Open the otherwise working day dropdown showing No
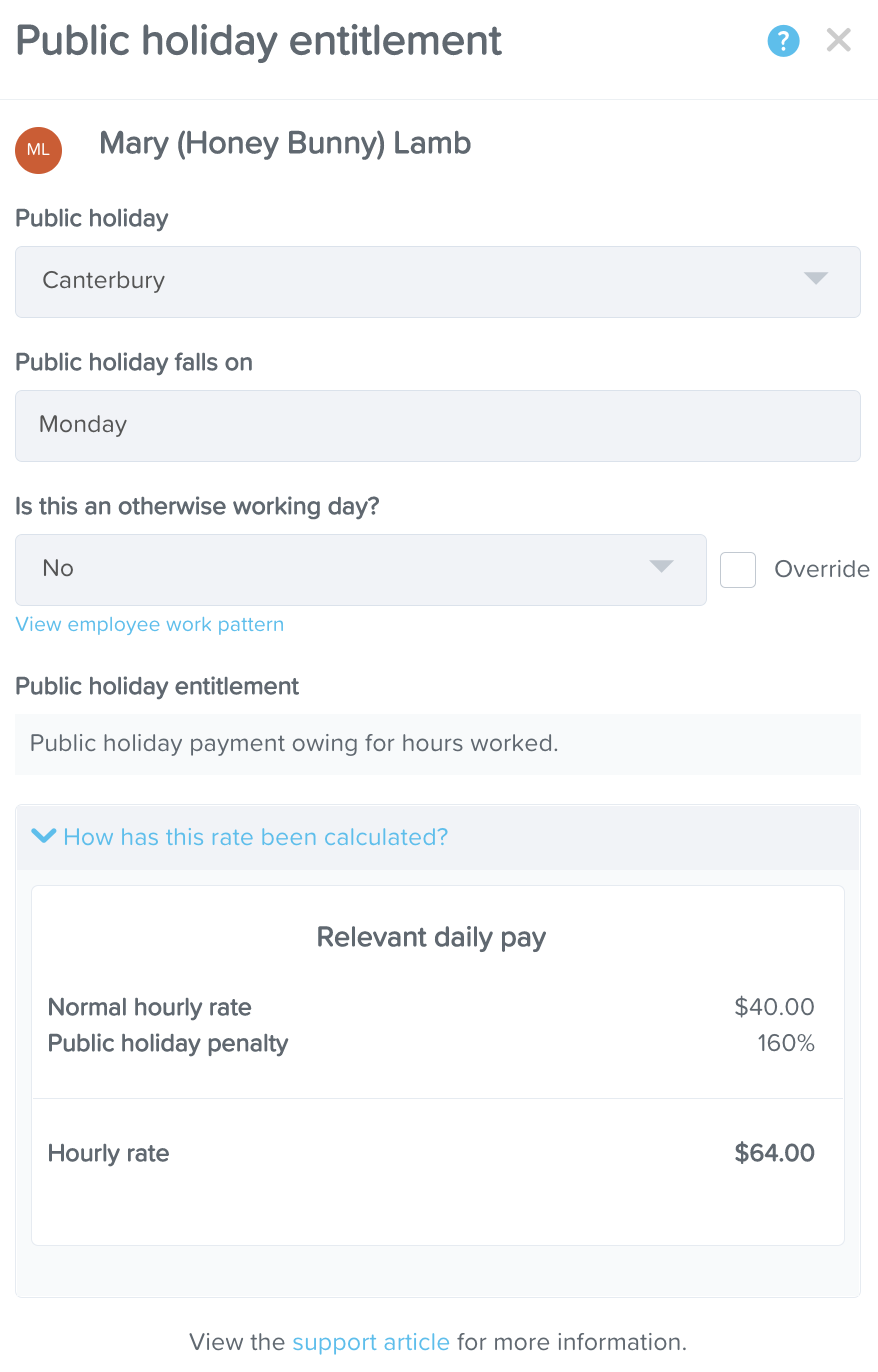Image resolution: width=878 pixels, height=1372 pixels. coord(360,567)
